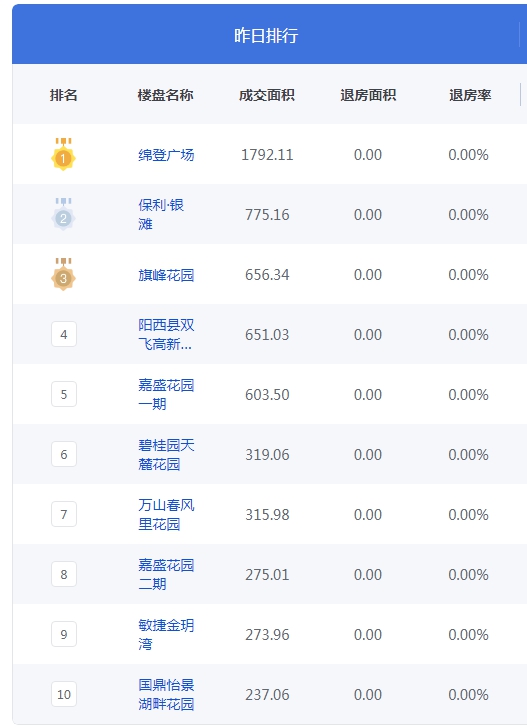Select the 昨日排行 tab header
The image size is (527, 727).
266,35
